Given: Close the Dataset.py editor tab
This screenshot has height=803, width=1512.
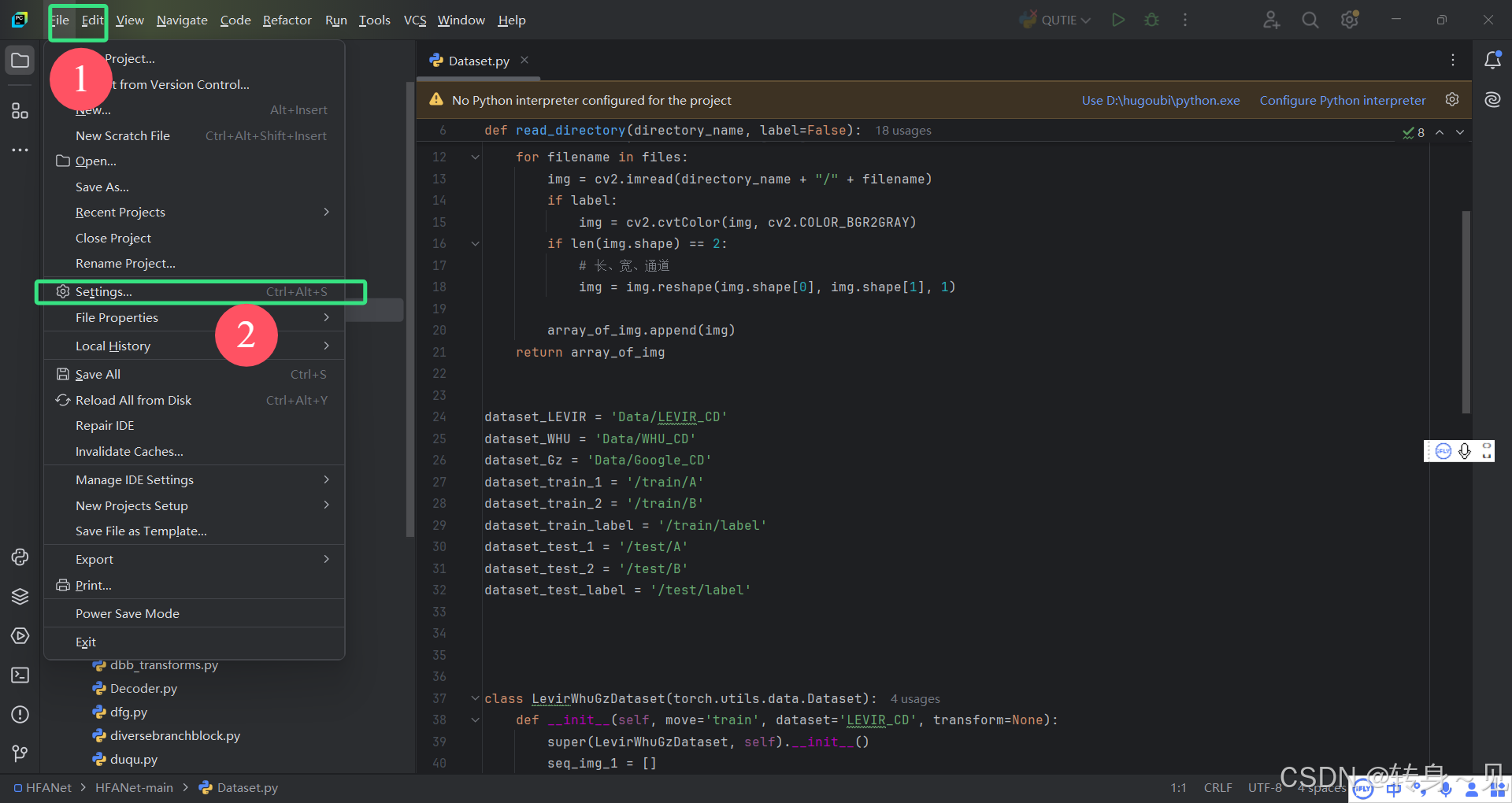Looking at the screenshot, I should (524, 61).
